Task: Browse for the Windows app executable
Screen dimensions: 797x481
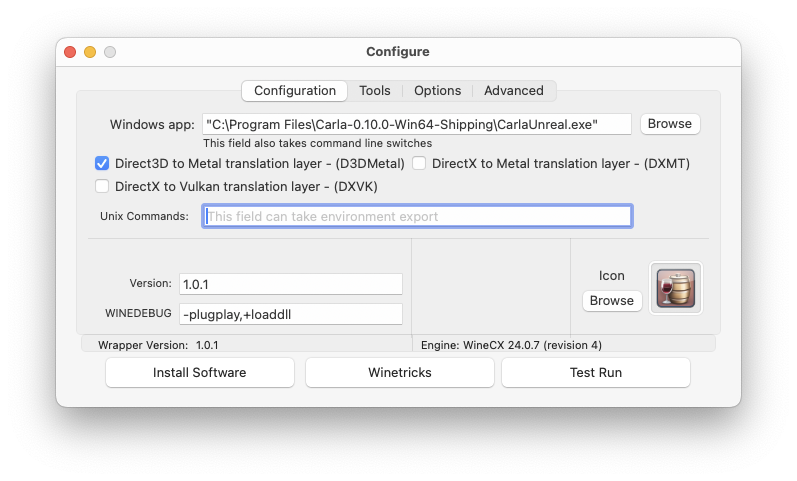Action: pos(669,124)
